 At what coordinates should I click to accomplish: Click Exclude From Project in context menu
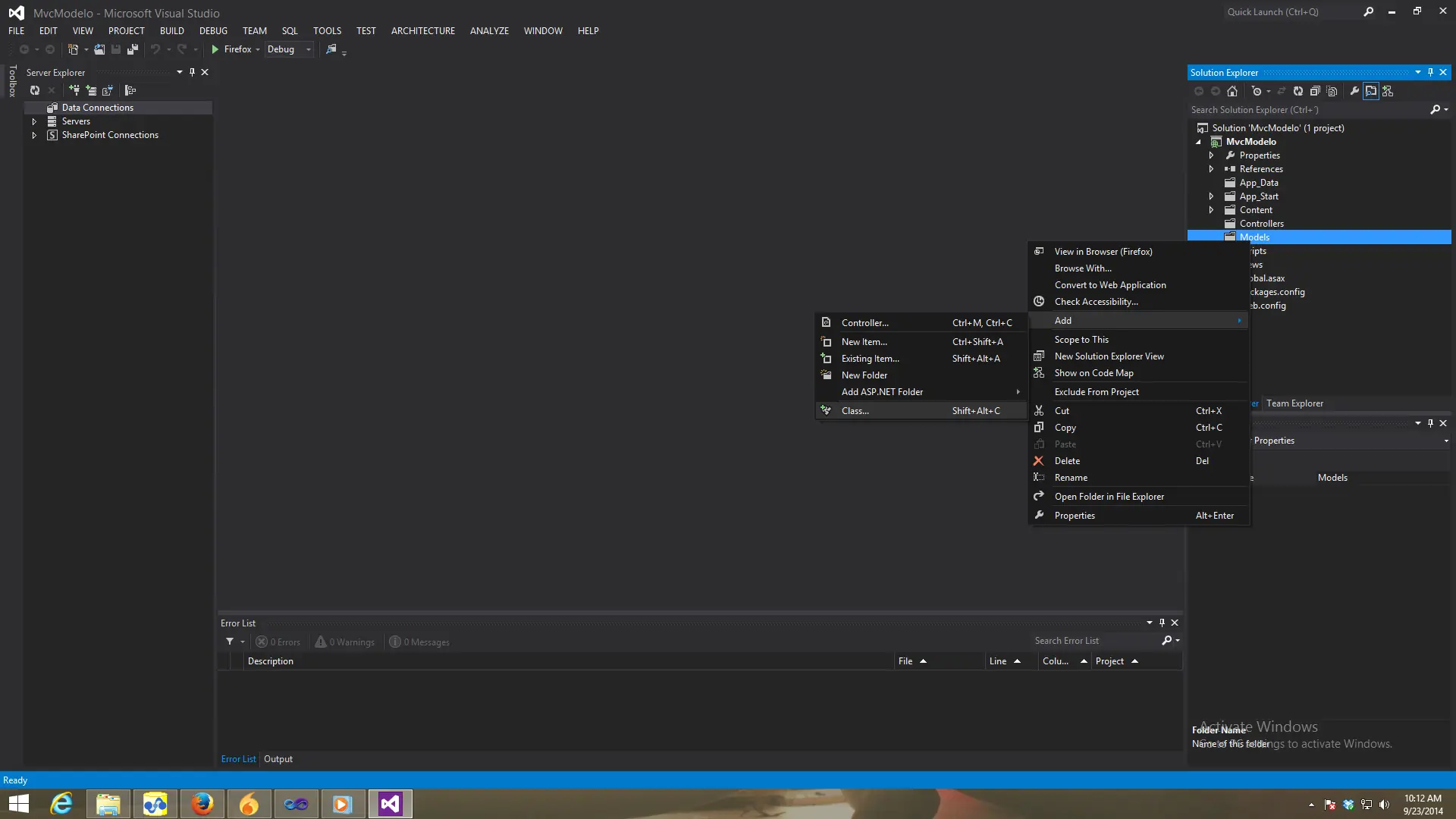click(1138, 392)
